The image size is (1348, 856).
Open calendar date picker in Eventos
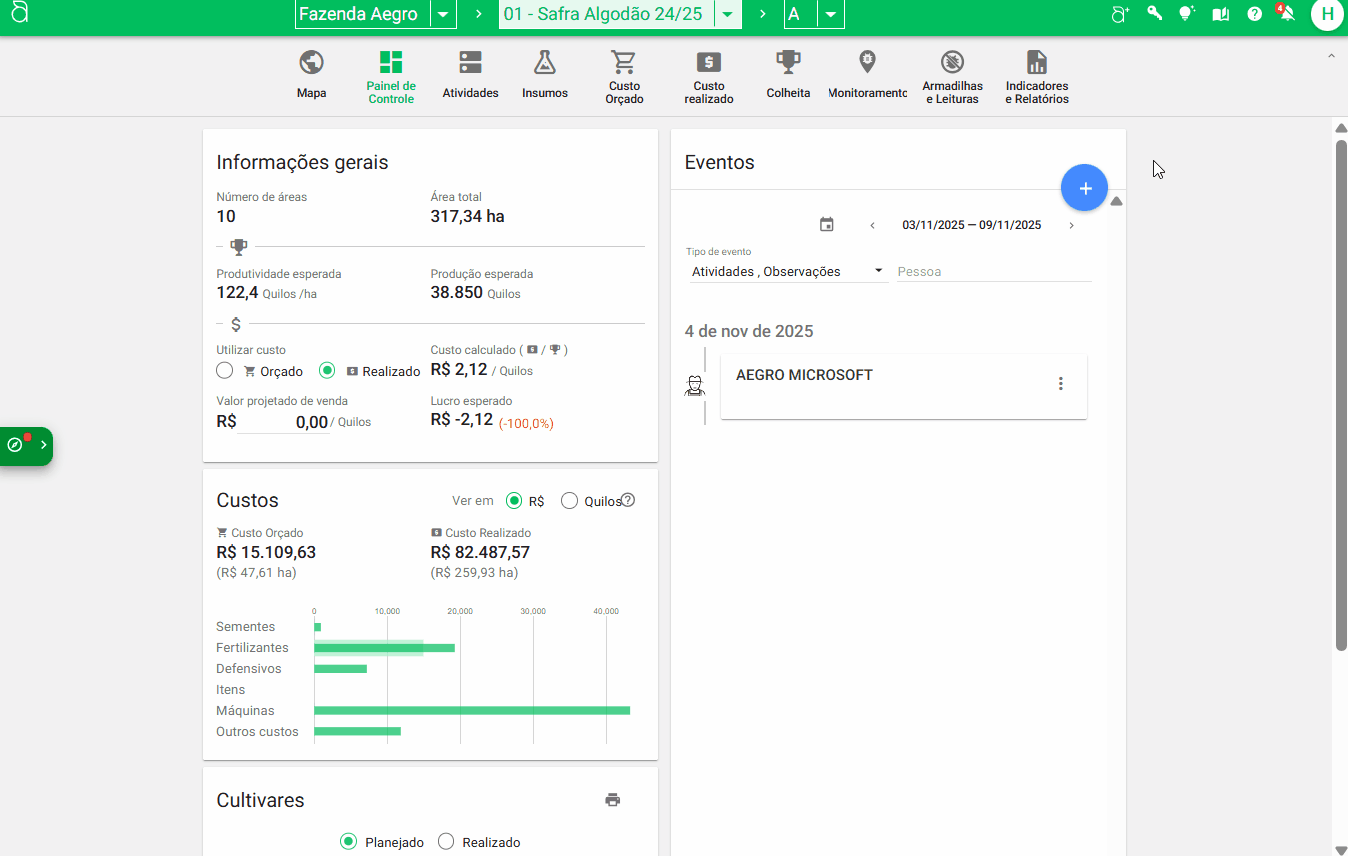point(826,225)
